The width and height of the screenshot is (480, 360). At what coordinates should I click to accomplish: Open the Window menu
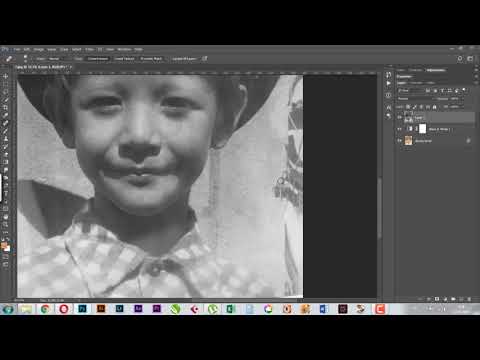[124, 49]
